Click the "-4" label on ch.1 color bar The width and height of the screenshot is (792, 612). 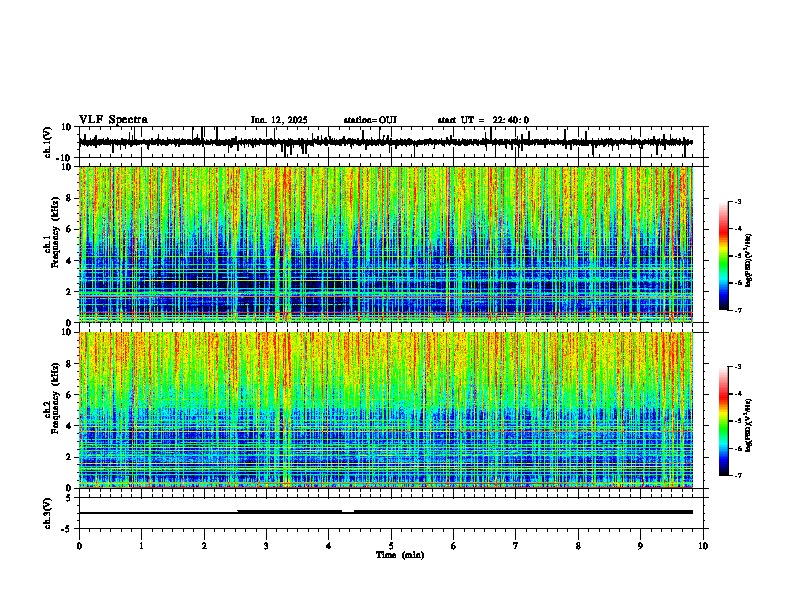[738, 229]
